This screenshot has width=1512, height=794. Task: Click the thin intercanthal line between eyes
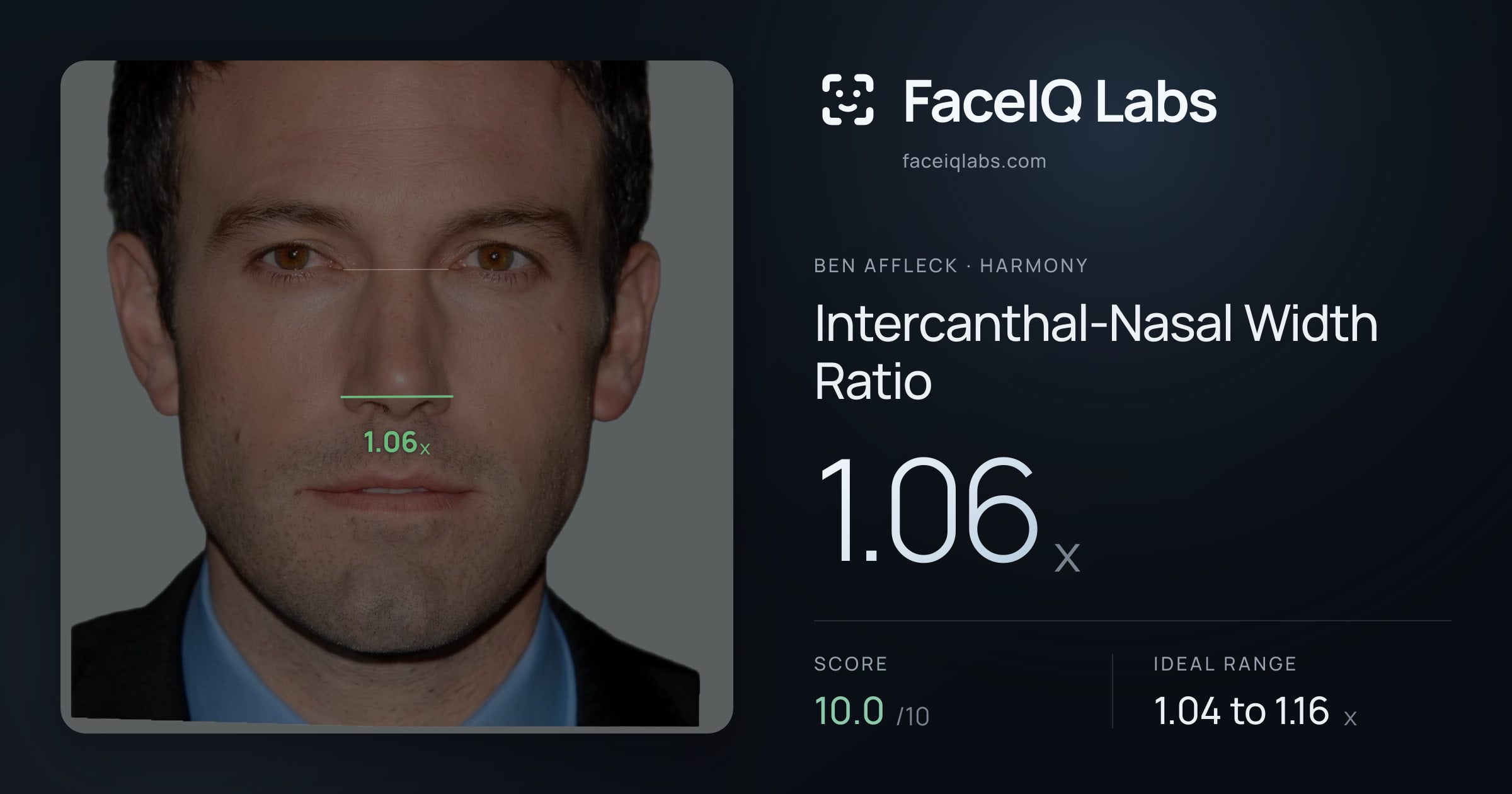click(396, 269)
